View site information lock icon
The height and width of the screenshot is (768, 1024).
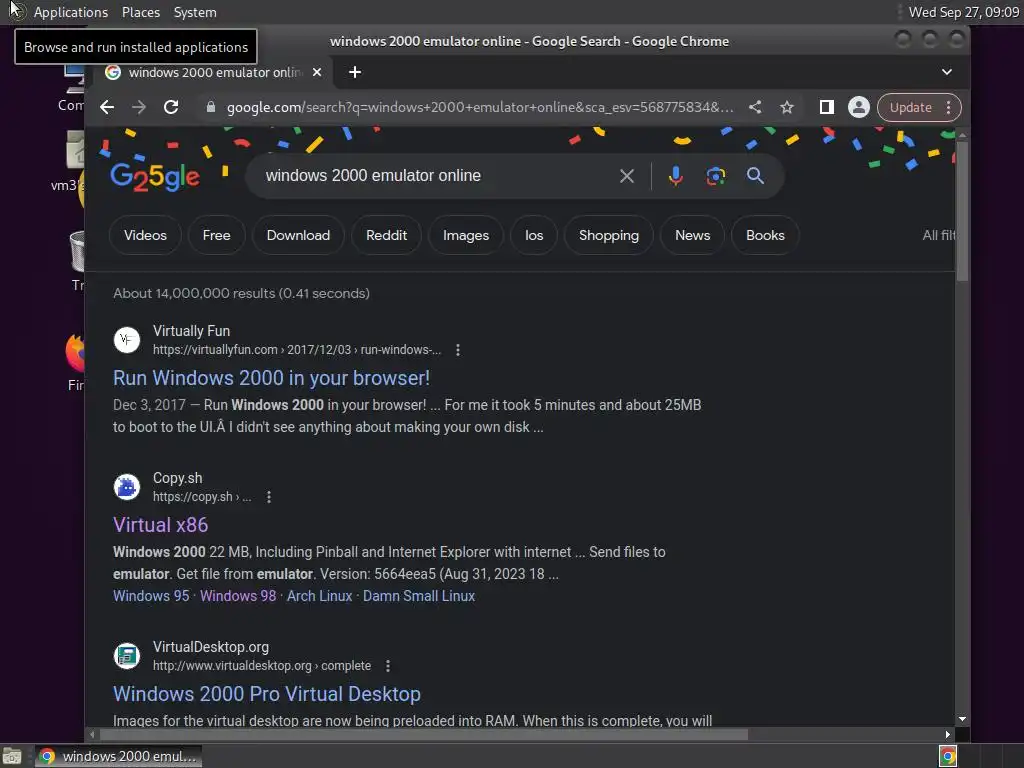[x=210, y=107]
